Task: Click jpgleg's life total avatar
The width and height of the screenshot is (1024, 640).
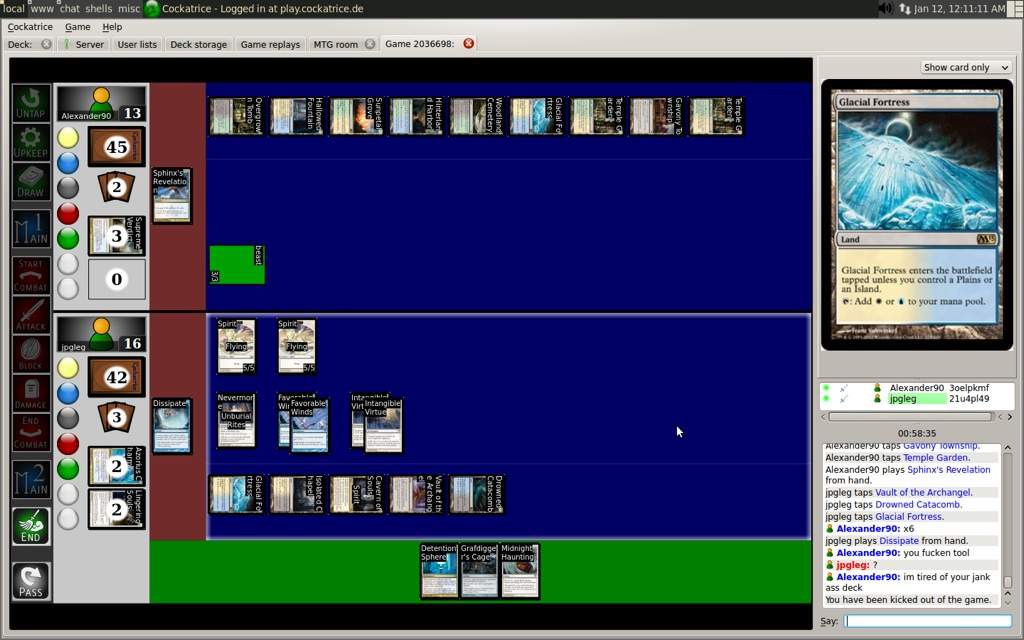Action: 101,334
